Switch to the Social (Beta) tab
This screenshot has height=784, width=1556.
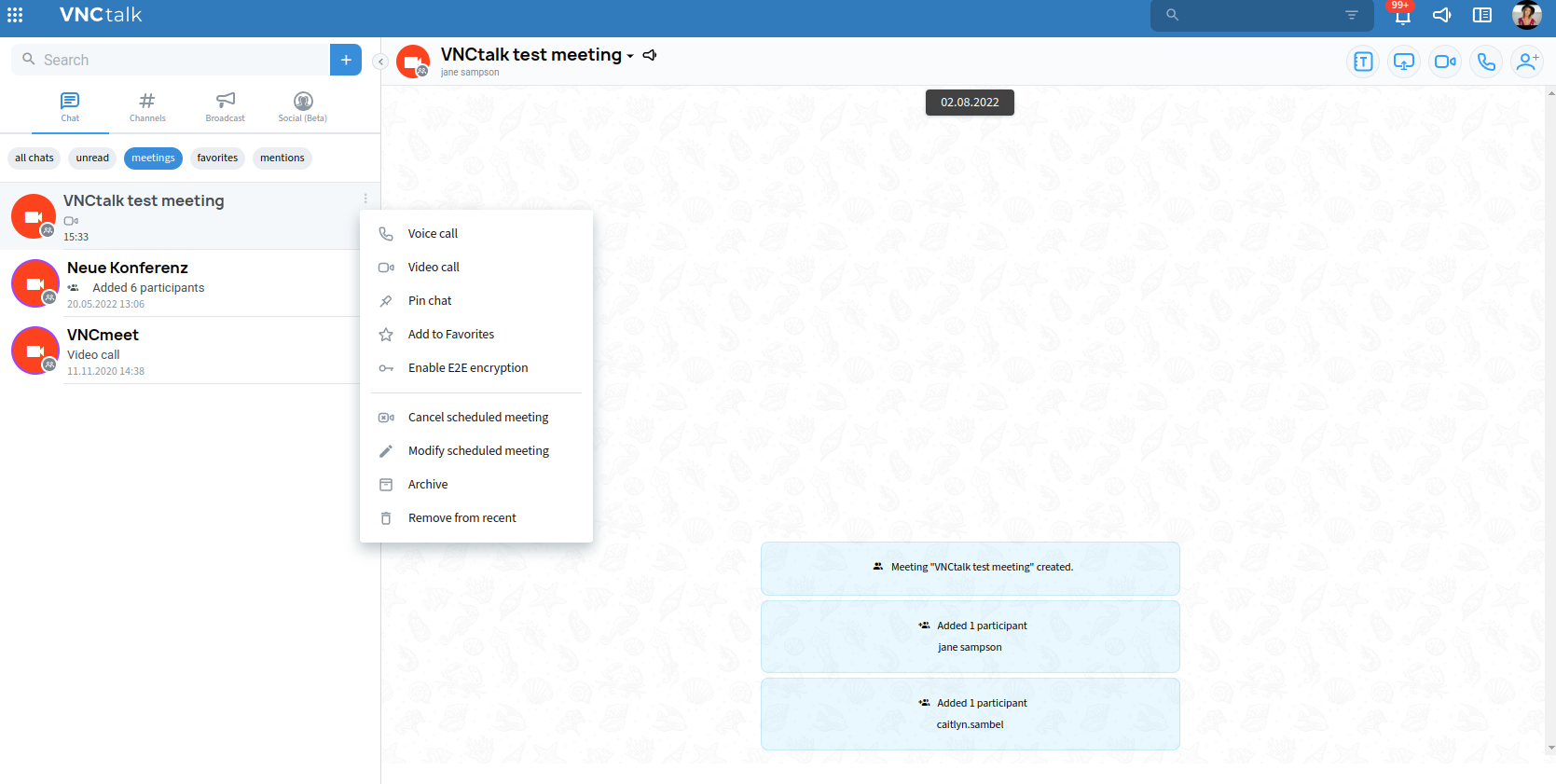click(303, 107)
